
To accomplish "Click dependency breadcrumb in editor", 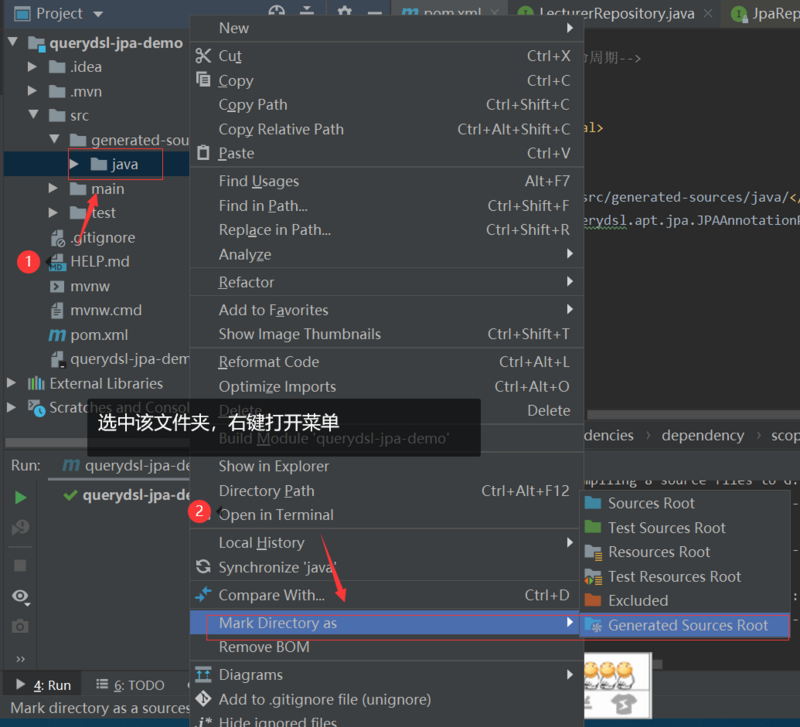I will click(x=703, y=435).
